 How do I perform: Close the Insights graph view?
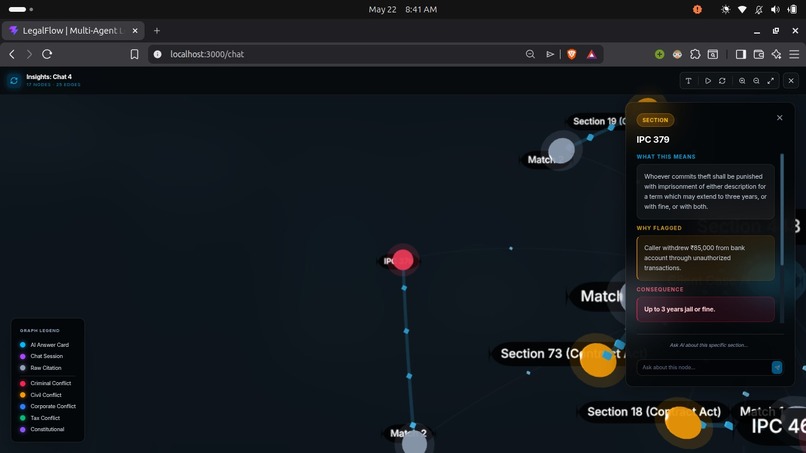coord(791,81)
